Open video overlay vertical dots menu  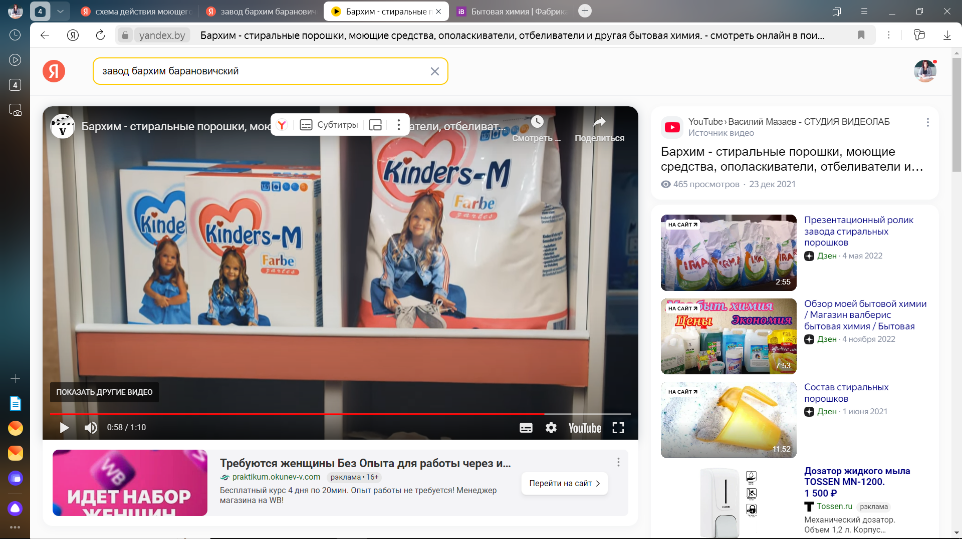coord(399,125)
